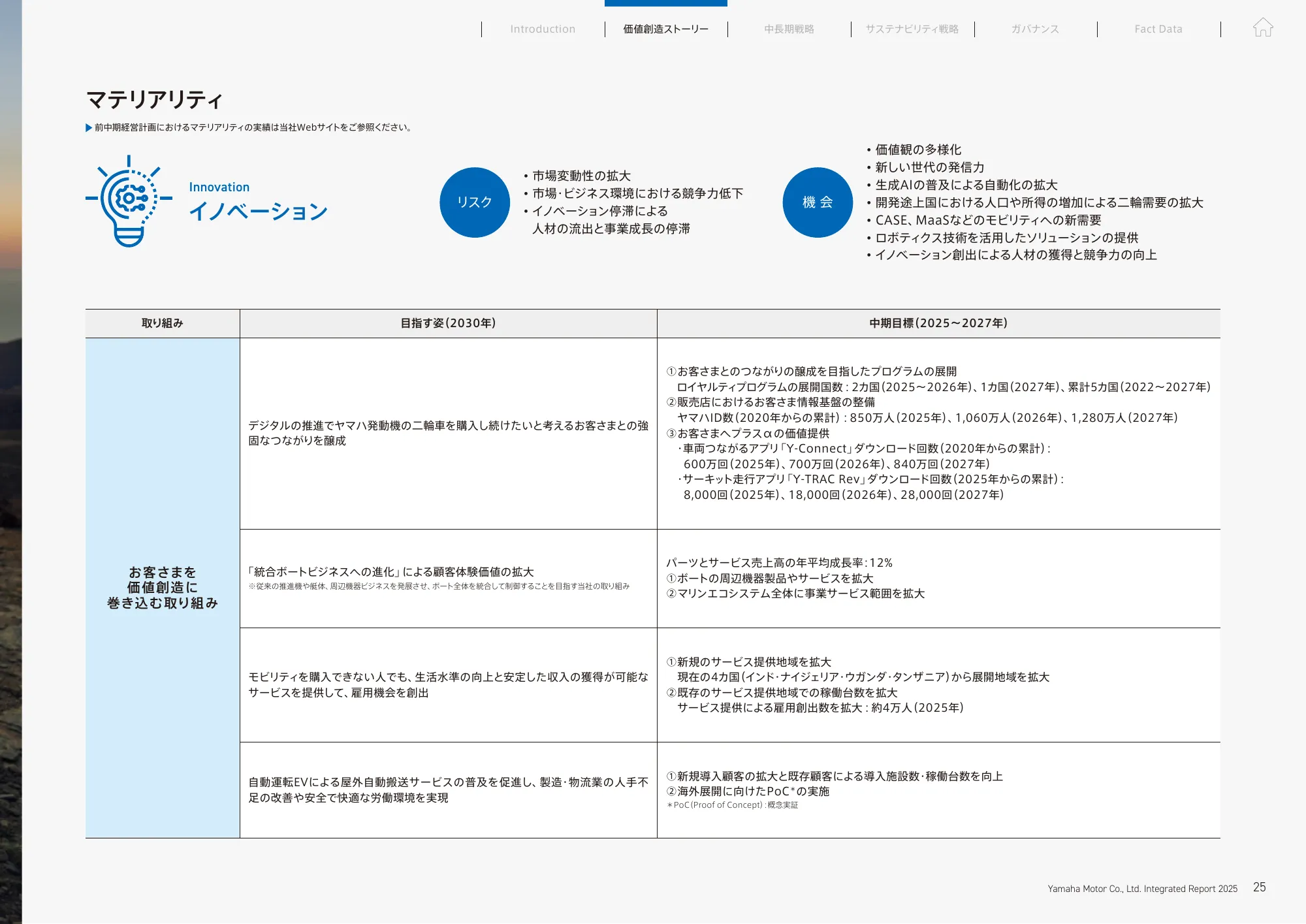
Task: Expand the 目指す姿(2030年) column header
Action: [448, 323]
